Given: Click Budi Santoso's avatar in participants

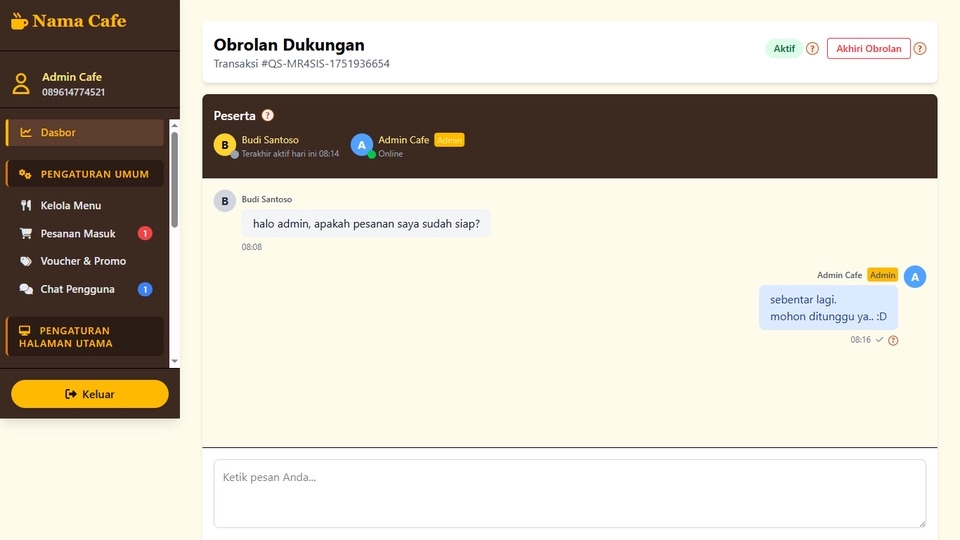Looking at the screenshot, I should pos(225,145).
